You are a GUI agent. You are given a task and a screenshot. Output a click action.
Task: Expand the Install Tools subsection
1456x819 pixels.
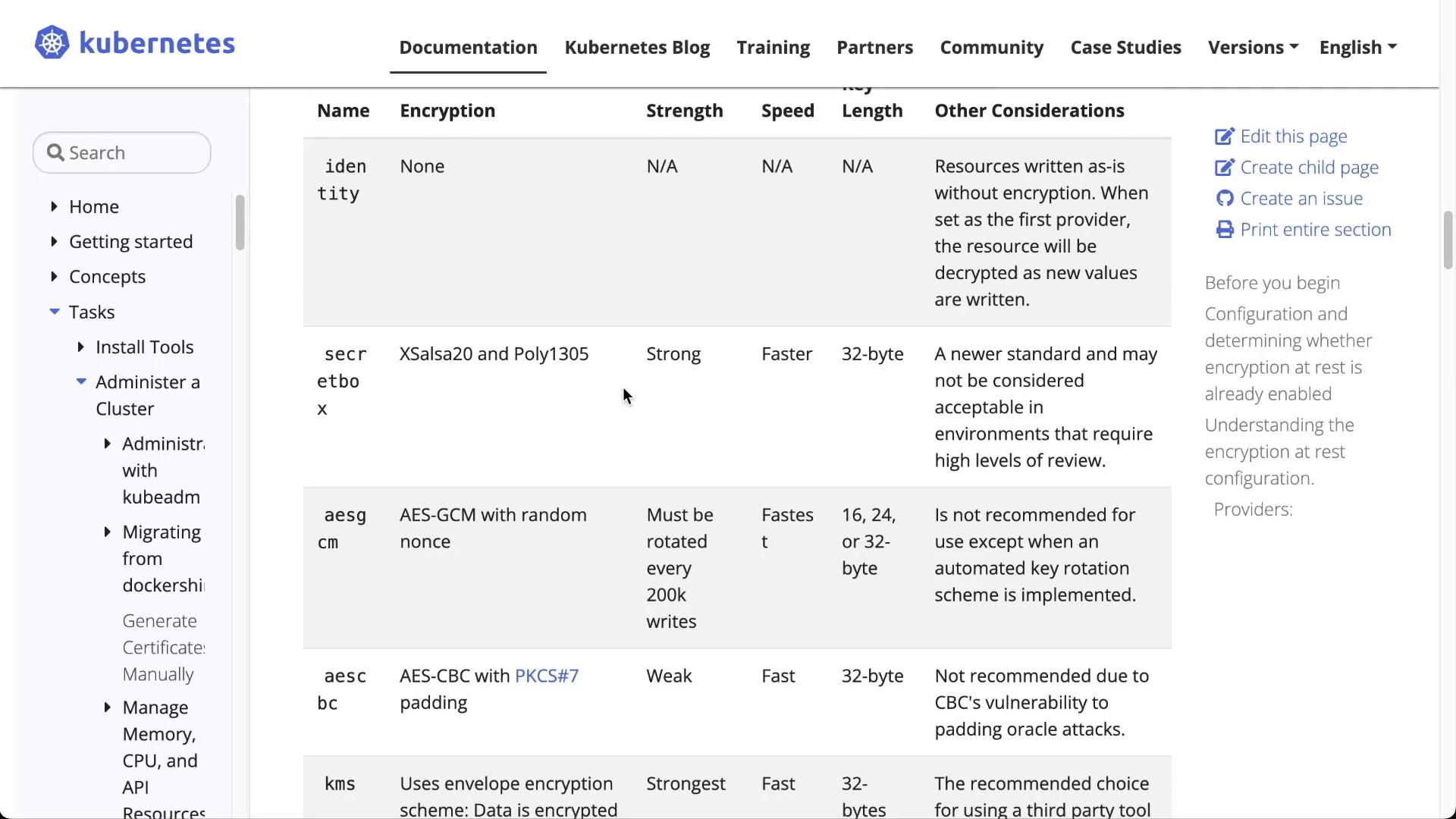pos(80,347)
